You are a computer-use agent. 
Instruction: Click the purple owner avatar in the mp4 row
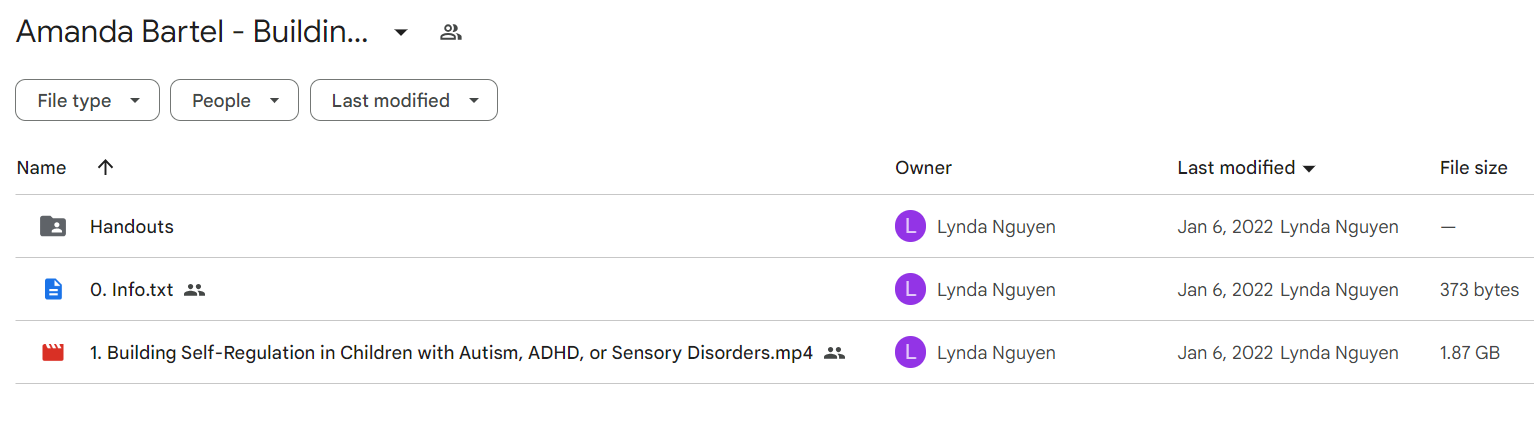click(910, 353)
